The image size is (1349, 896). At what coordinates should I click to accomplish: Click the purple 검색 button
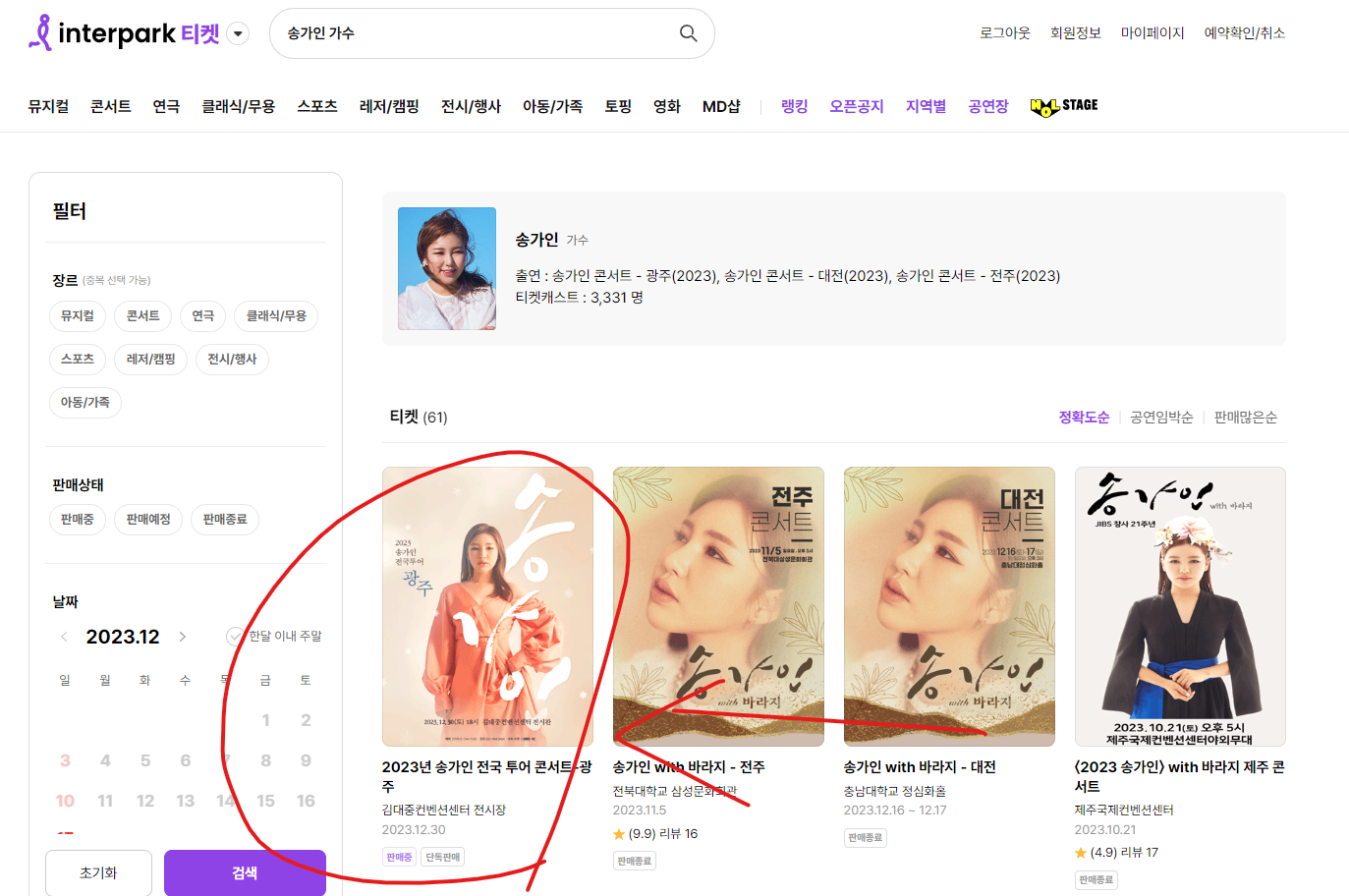point(245,872)
